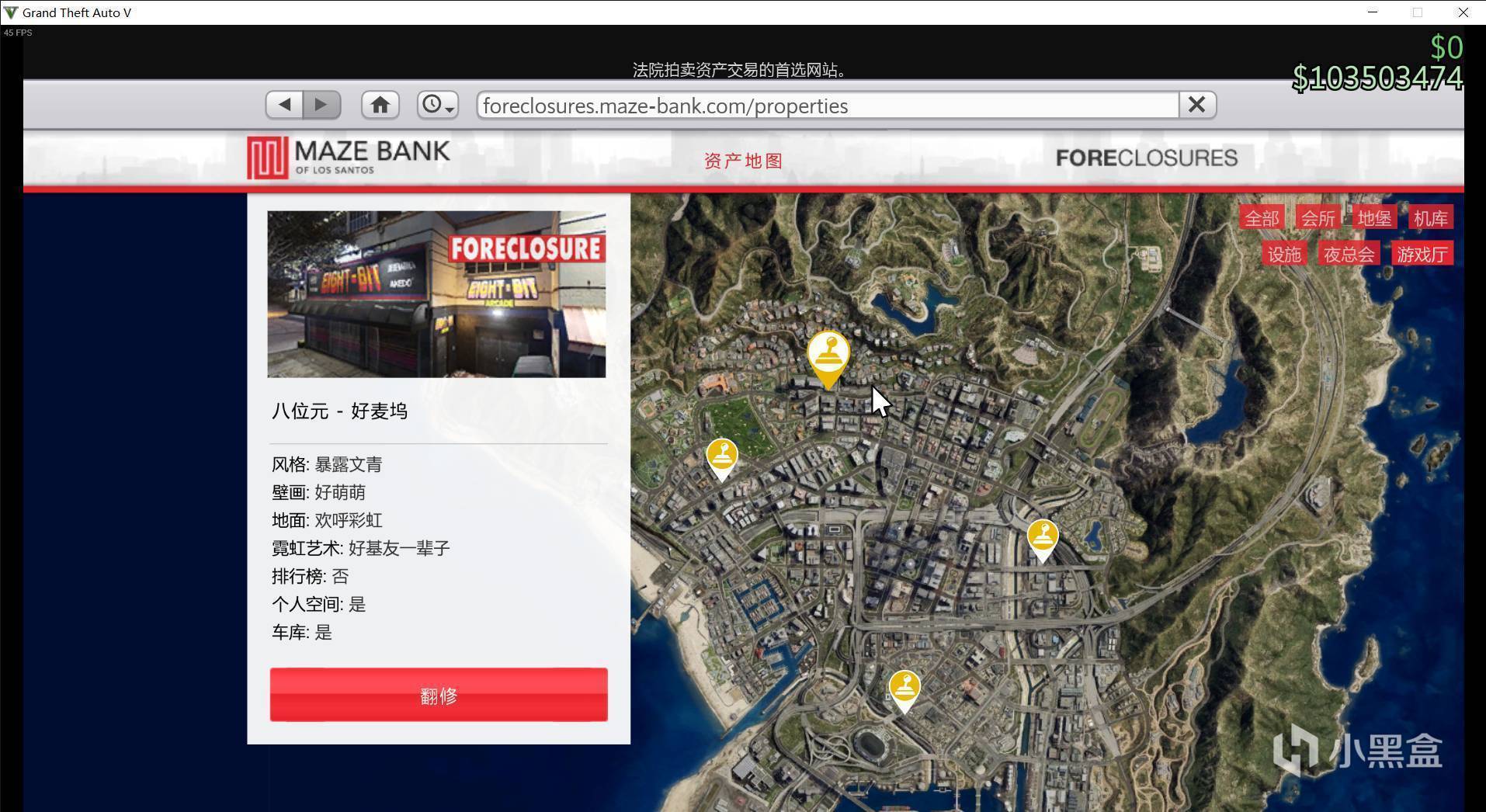The image size is (1486, 812).
Task: Click the $103503474 bank balance
Action: click(1377, 78)
